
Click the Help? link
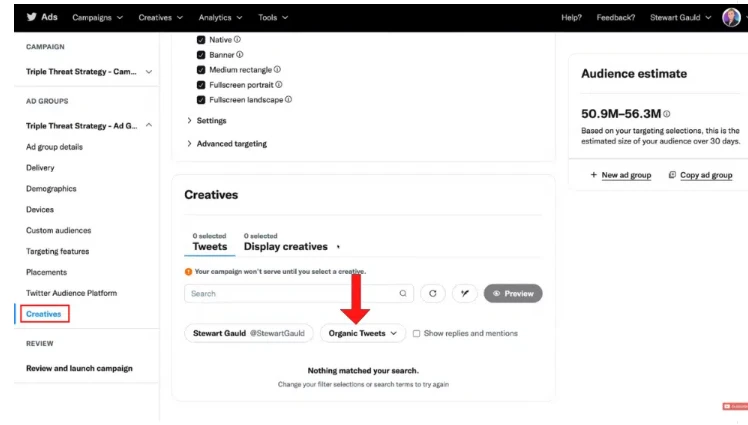click(x=571, y=18)
